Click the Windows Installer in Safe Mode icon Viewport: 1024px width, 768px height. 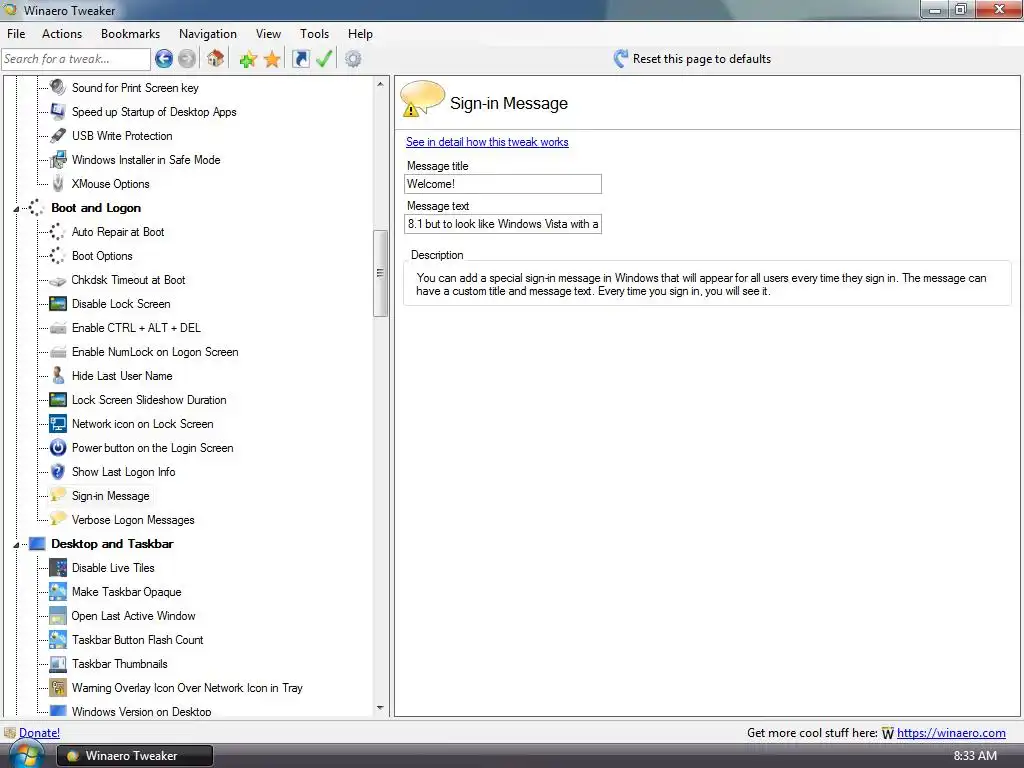click(58, 159)
